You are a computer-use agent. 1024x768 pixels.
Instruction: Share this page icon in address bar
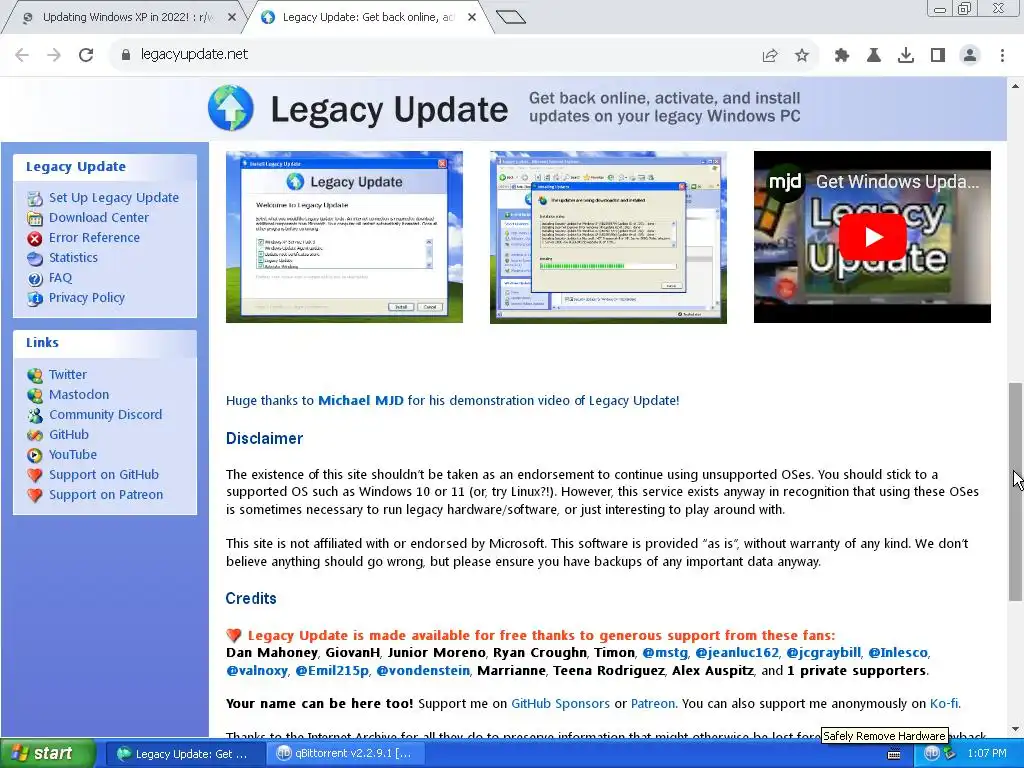coord(770,56)
